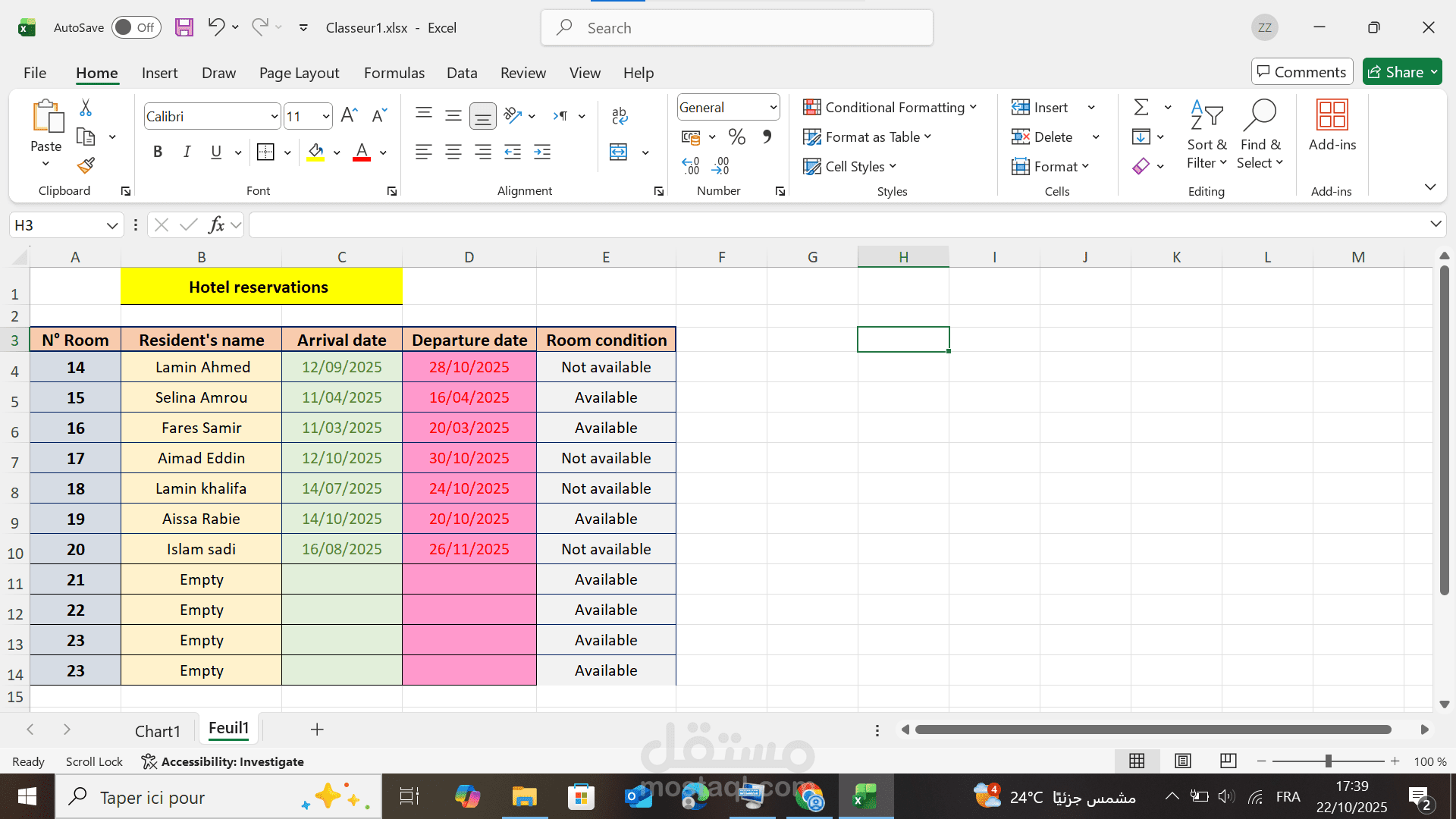Click the Delete cells button

(1043, 136)
